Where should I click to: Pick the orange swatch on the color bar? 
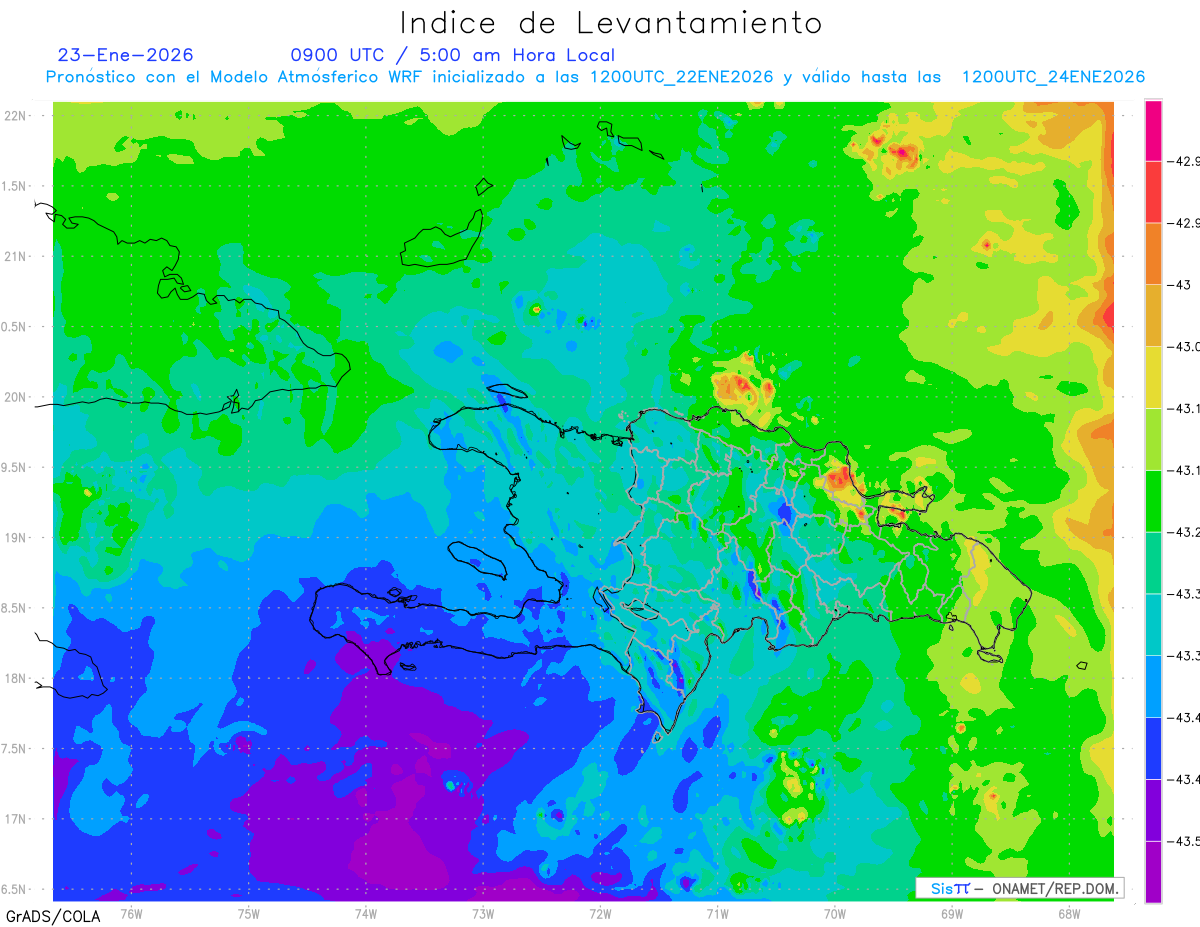[x=1153, y=254]
